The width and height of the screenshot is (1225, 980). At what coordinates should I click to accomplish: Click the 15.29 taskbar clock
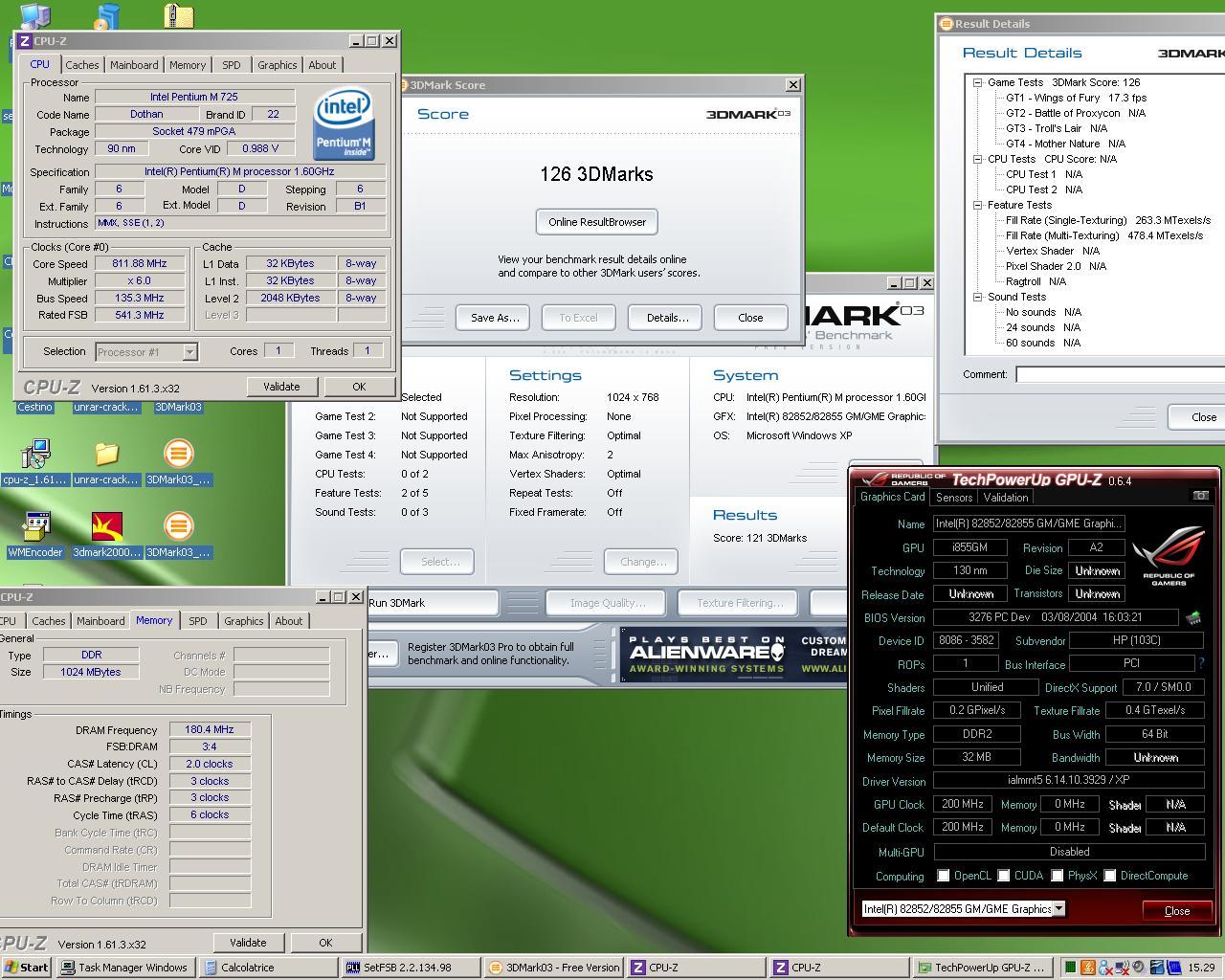tap(1201, 968)
